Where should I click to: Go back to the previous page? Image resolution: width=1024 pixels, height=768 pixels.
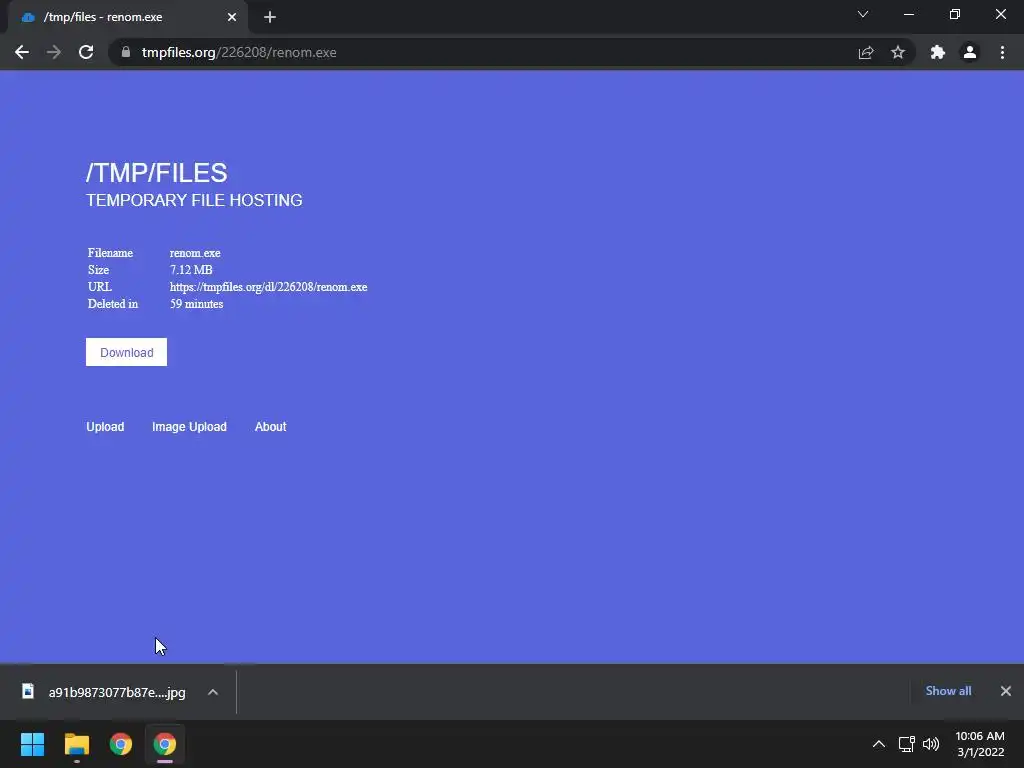22,52
